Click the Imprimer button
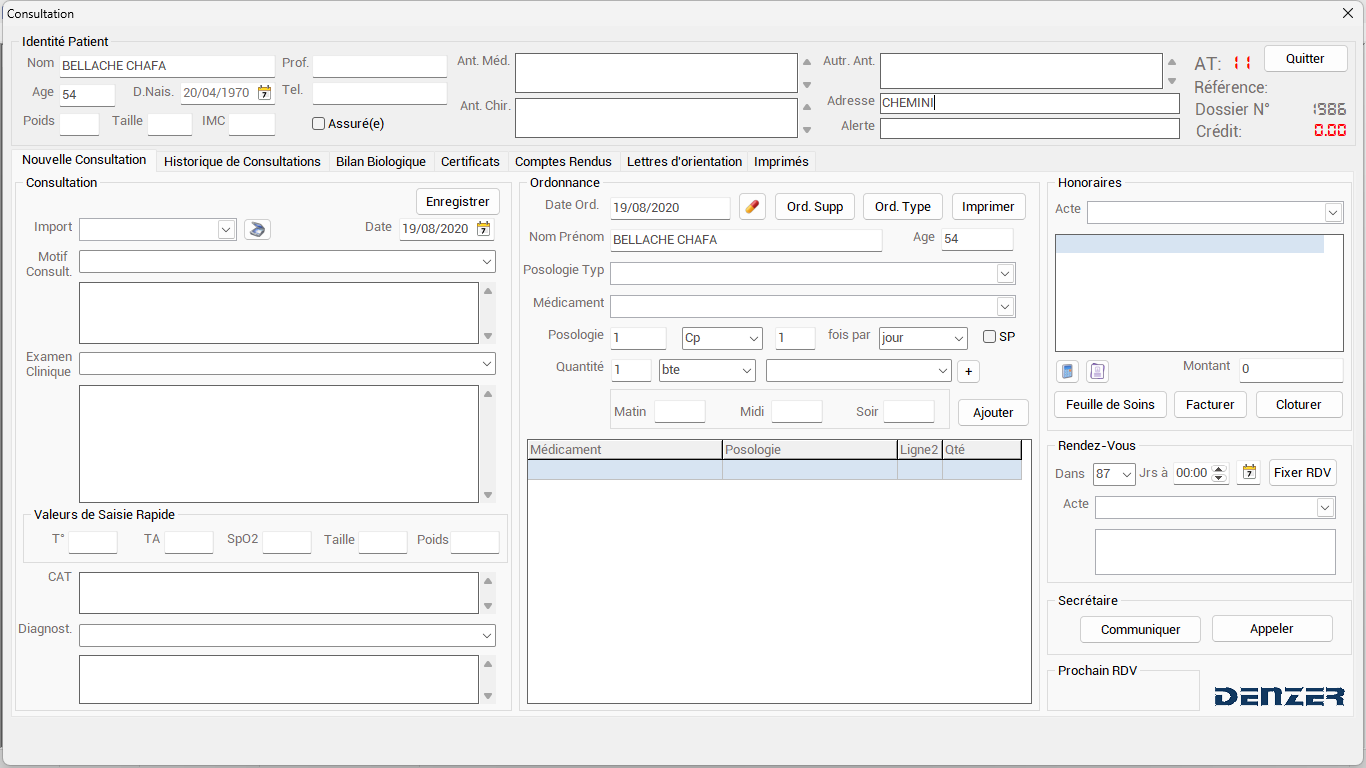Screen dimensions: 1366x768 pyautogui.click(x=988, y=207)
